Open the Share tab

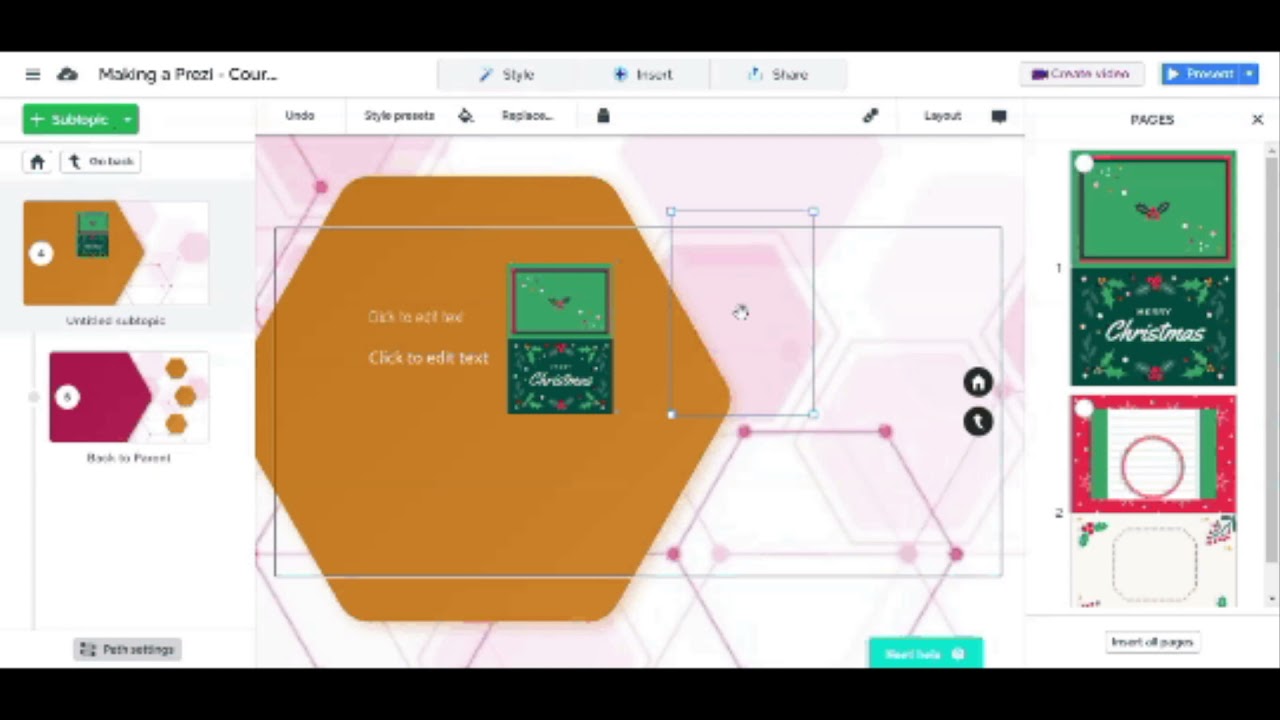[x=778, y=74]
